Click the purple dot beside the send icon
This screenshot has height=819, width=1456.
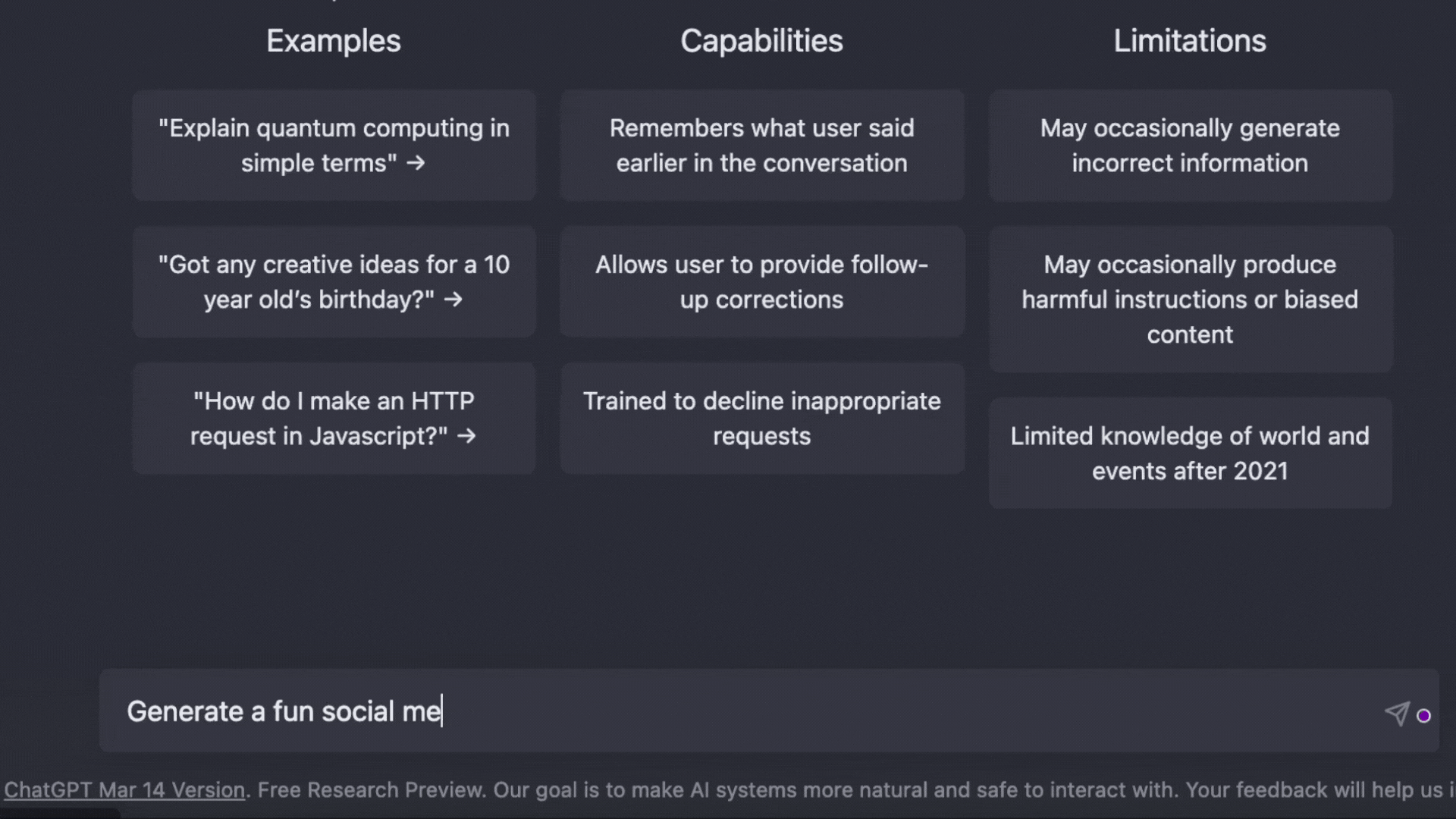click(x=1423, y=716)
